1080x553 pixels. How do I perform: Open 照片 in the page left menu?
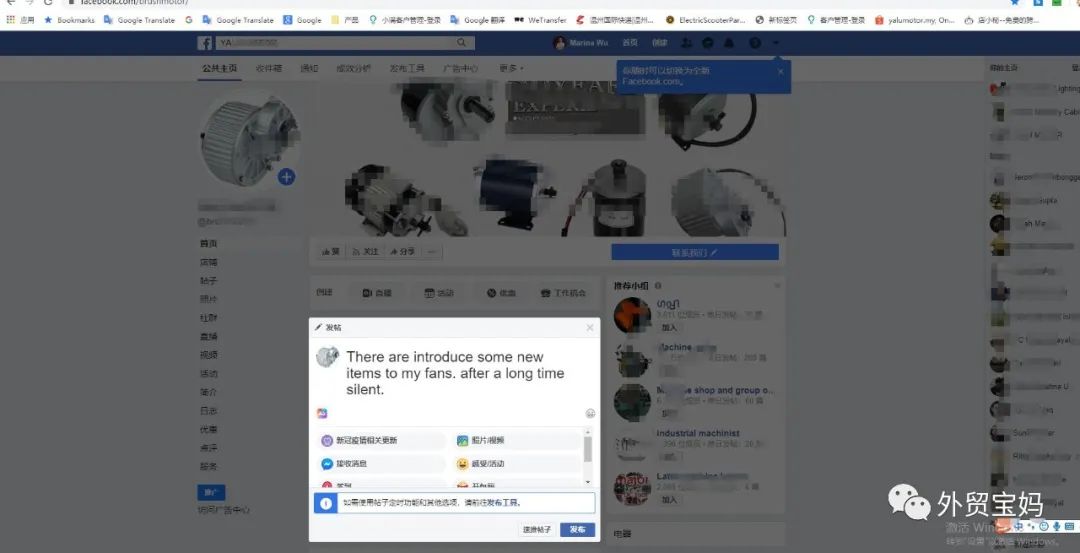pyautogui.click(x=209, y=300)
